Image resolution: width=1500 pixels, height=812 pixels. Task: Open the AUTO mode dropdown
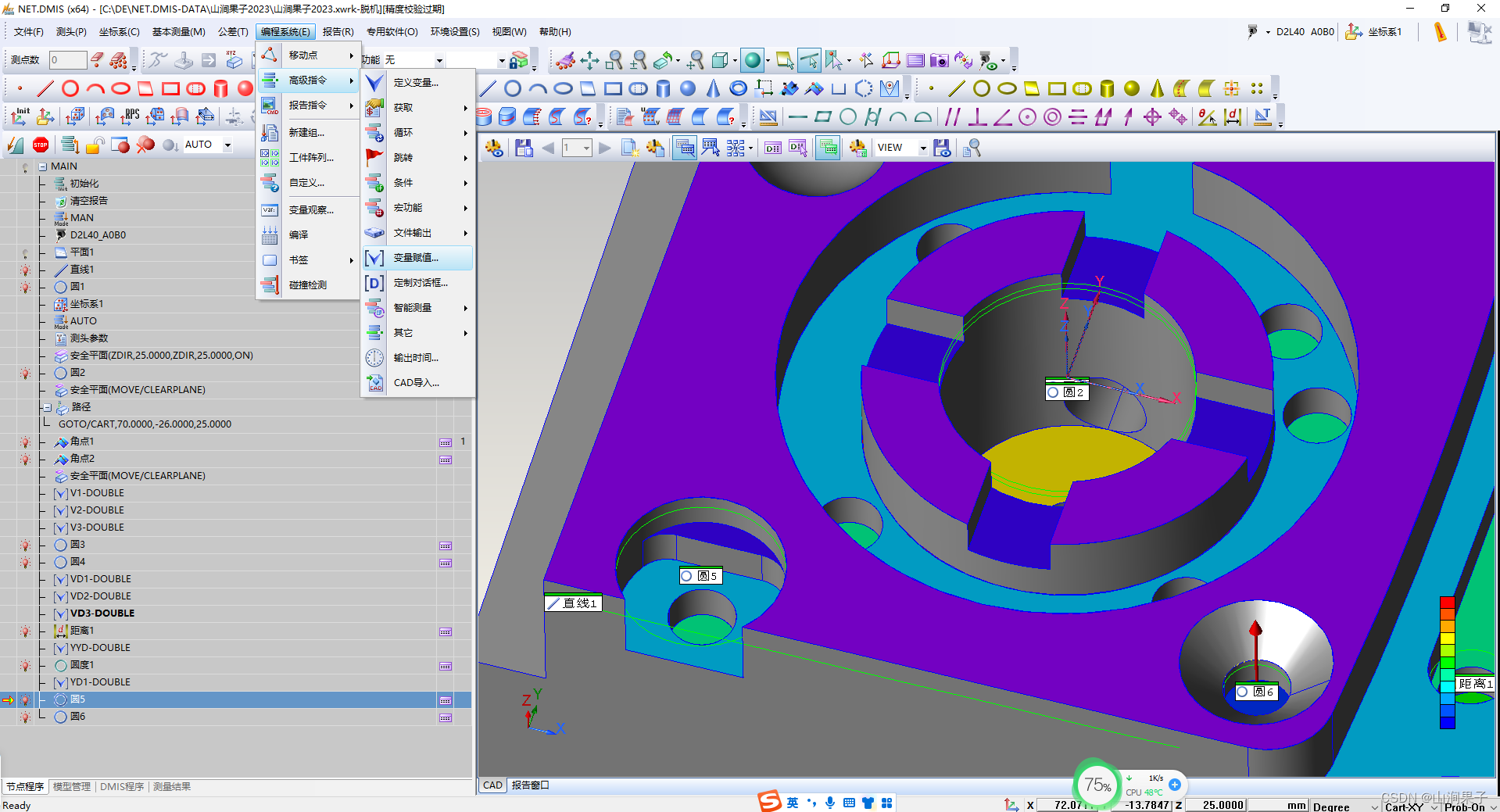(227, 145)
